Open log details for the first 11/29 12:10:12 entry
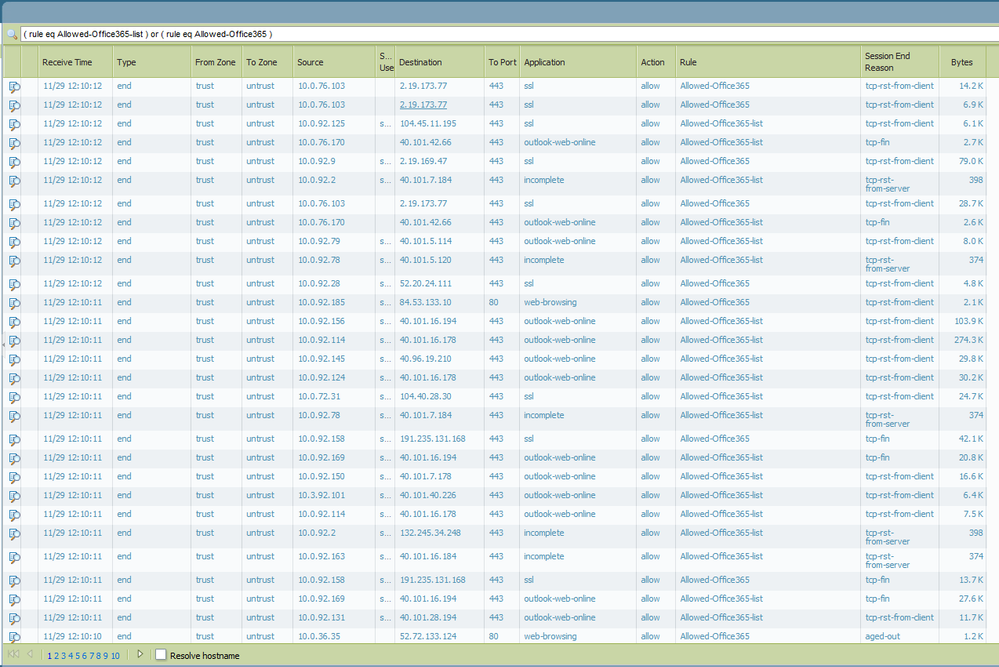 (13, 85)
